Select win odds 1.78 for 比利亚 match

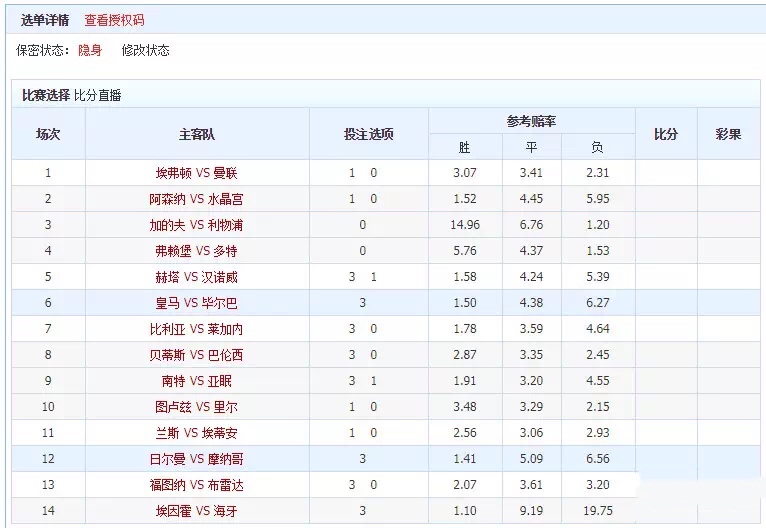point(465,329)
